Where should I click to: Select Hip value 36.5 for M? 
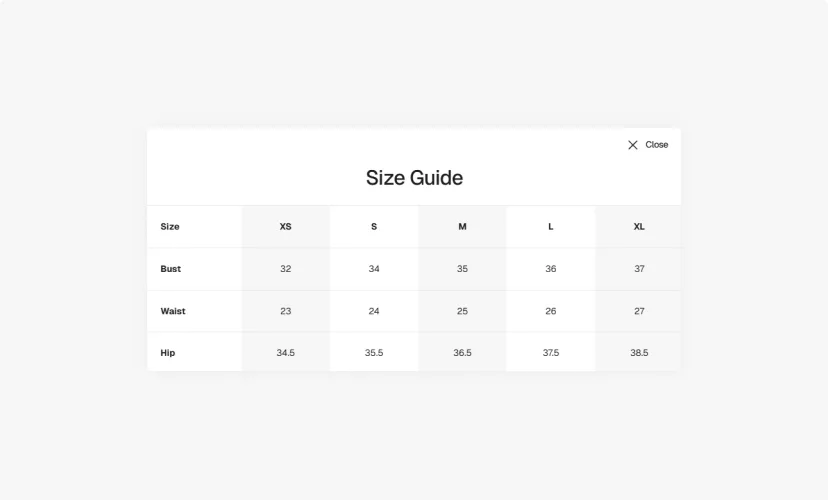pyautogui.click(x=462, y=353)
